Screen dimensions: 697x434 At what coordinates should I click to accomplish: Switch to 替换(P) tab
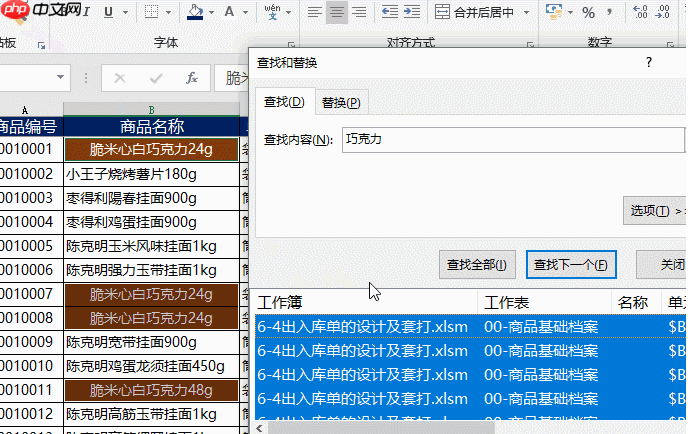click(341, 103)
